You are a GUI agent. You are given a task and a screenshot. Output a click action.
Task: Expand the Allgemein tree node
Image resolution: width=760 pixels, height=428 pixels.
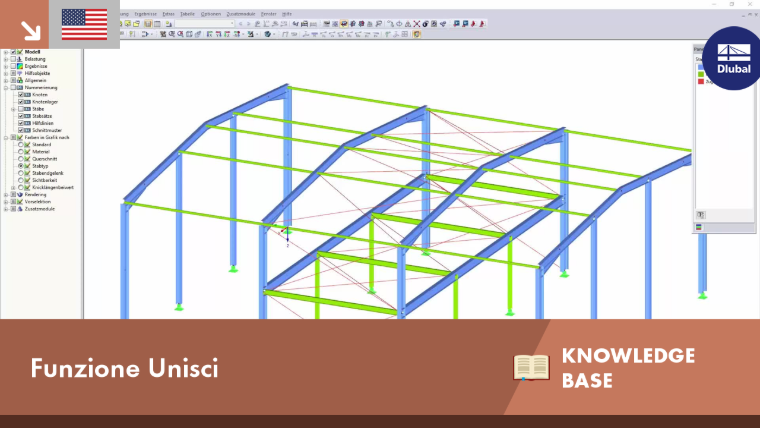[x=6, y=80]
